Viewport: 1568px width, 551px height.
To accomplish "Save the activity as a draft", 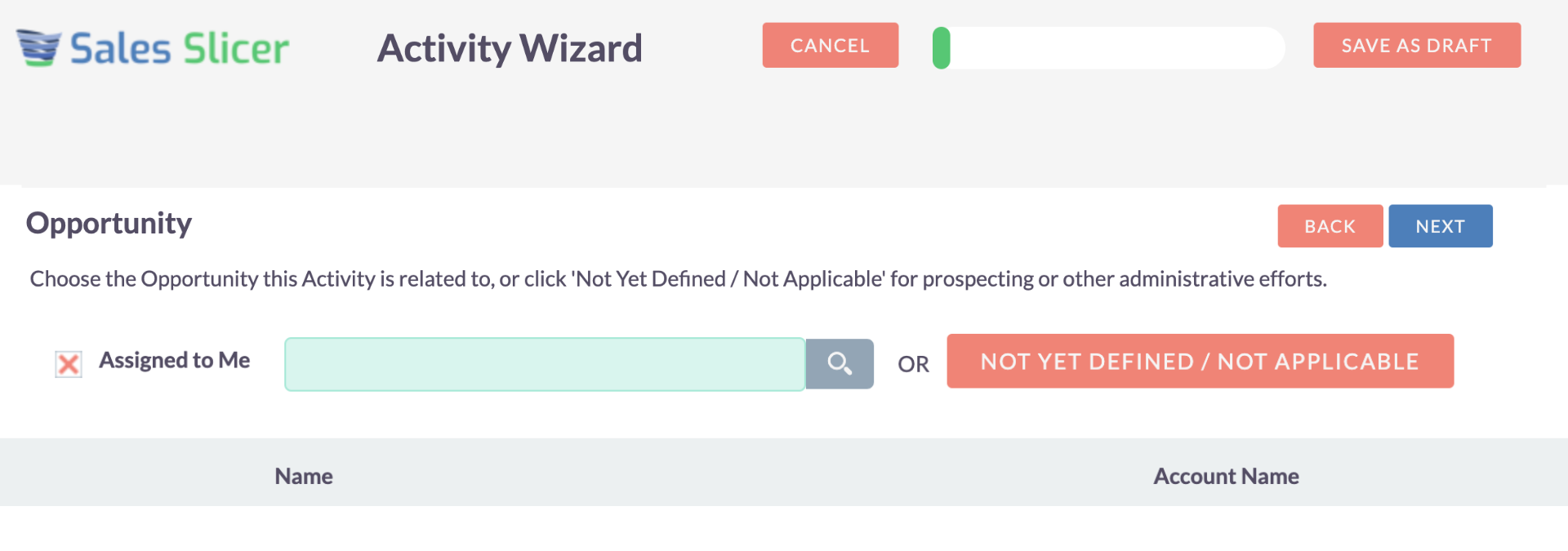I will (x=1416, y=46).
